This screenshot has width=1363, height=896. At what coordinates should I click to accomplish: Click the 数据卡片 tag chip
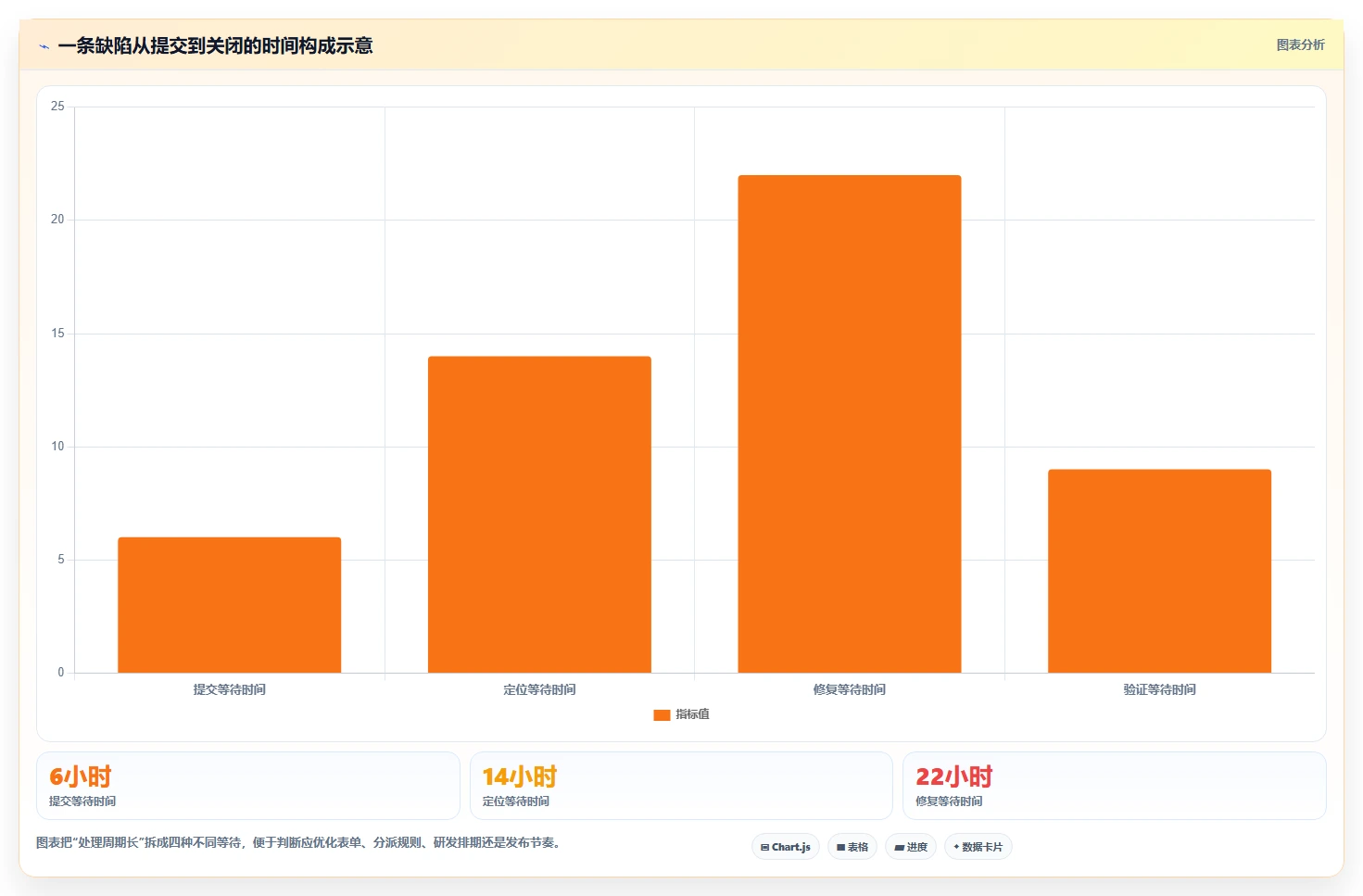978,847
